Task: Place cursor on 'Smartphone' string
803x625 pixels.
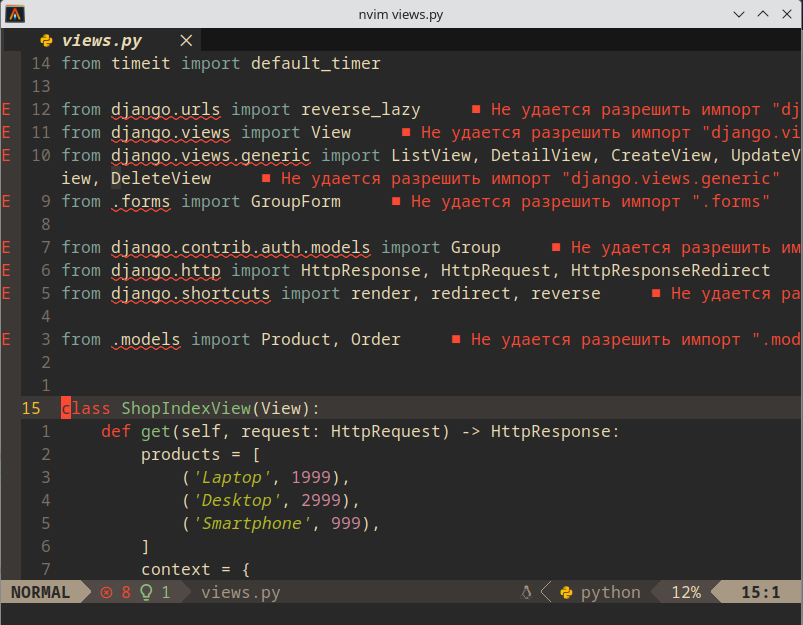Action: [253, 524]
